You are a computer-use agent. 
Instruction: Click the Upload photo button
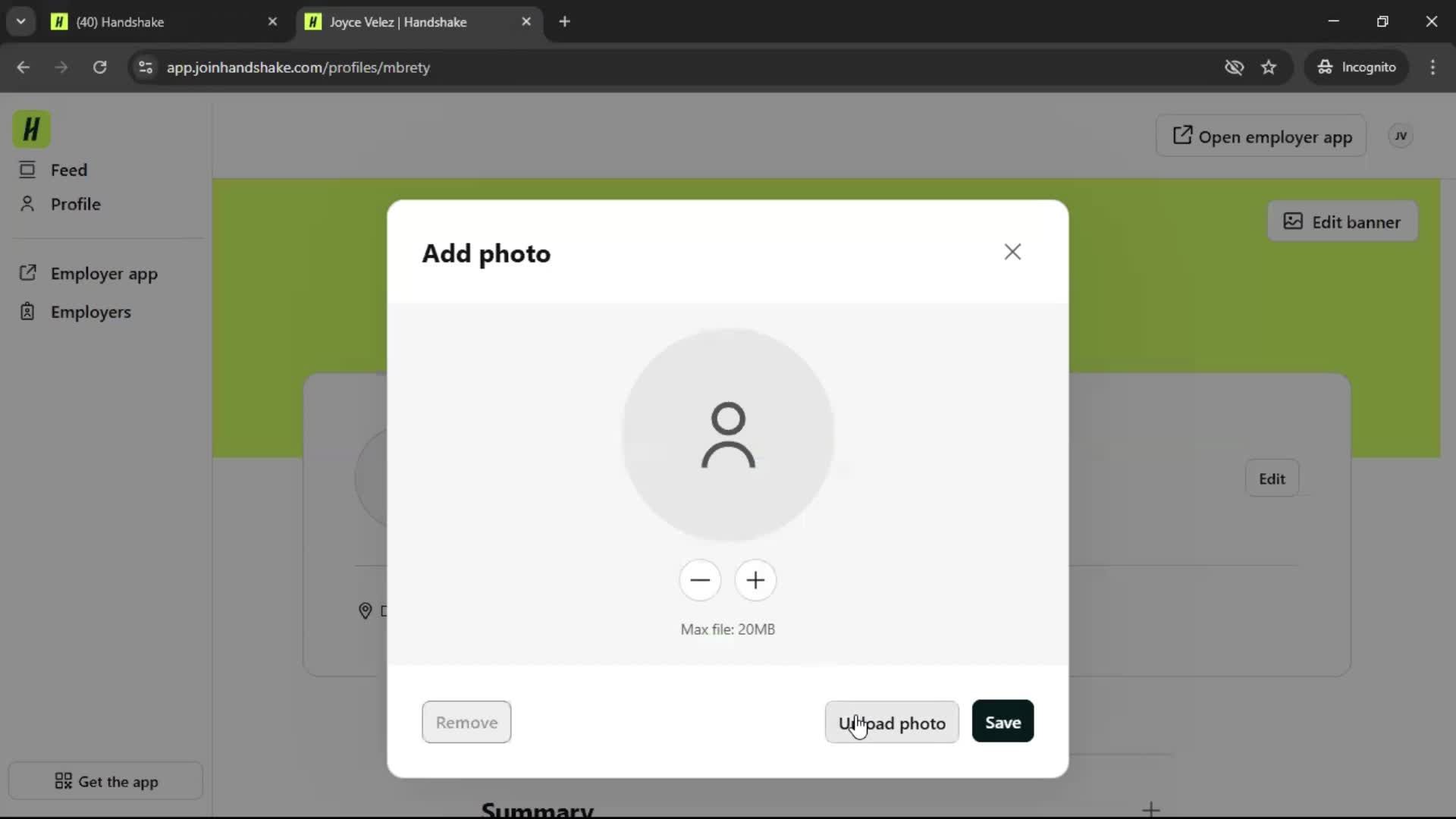click(x=892, y=723)
